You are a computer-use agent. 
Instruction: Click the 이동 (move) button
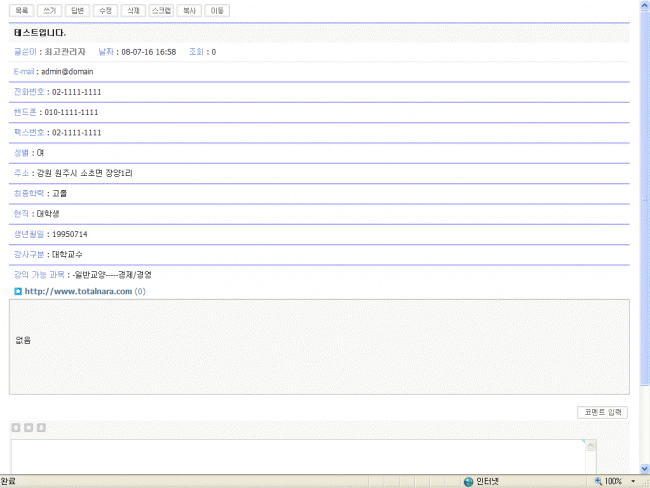[217, 10]
